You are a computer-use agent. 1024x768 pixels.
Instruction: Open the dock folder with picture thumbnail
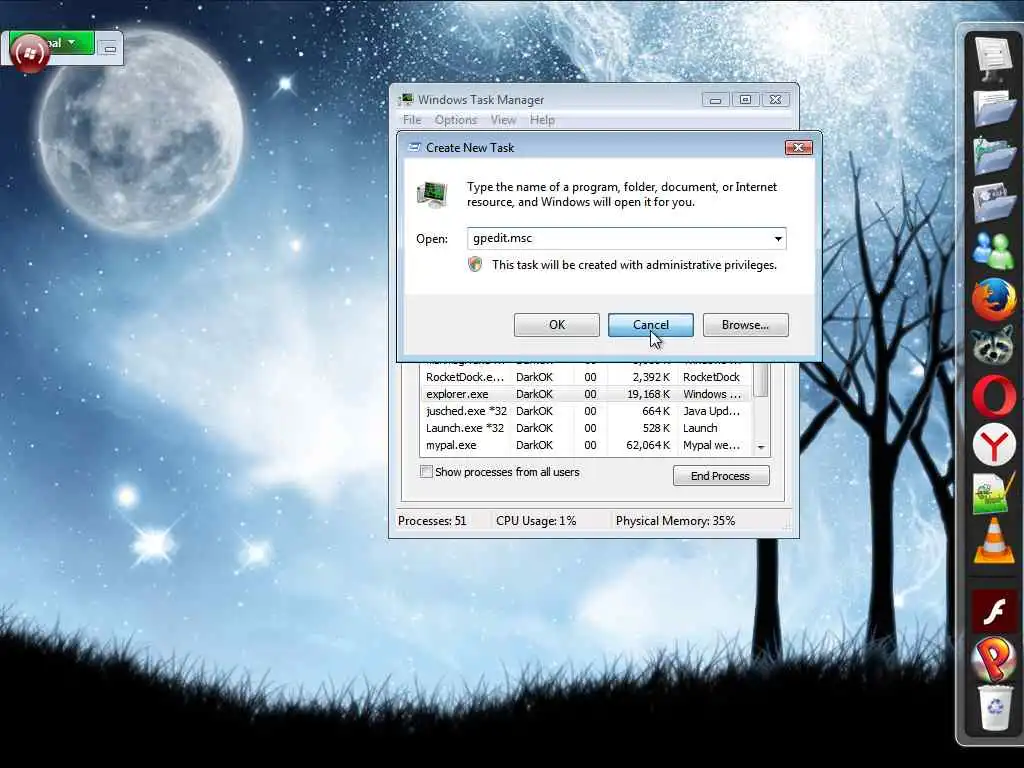(x=993, y=202)
